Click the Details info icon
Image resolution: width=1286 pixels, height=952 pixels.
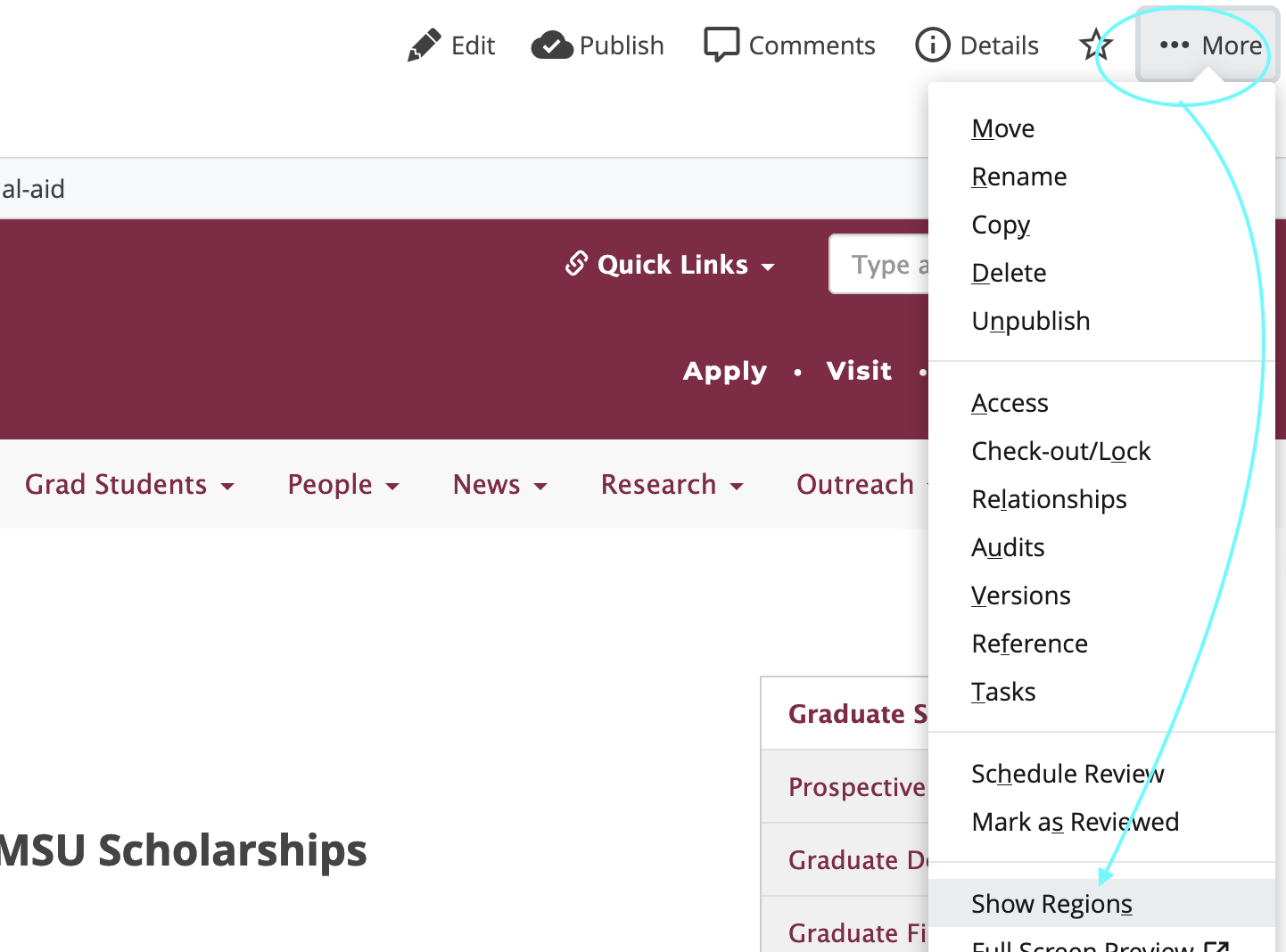pos(932,45)
